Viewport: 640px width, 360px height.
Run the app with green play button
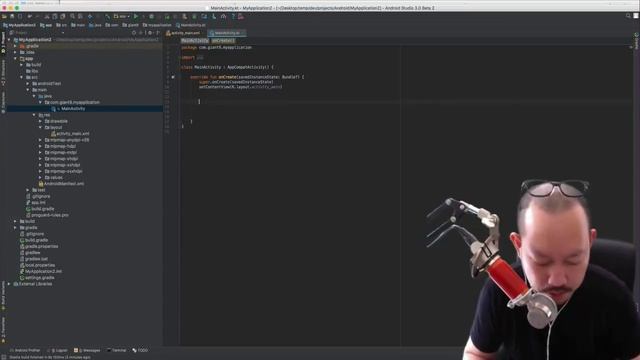coord(136,16)
